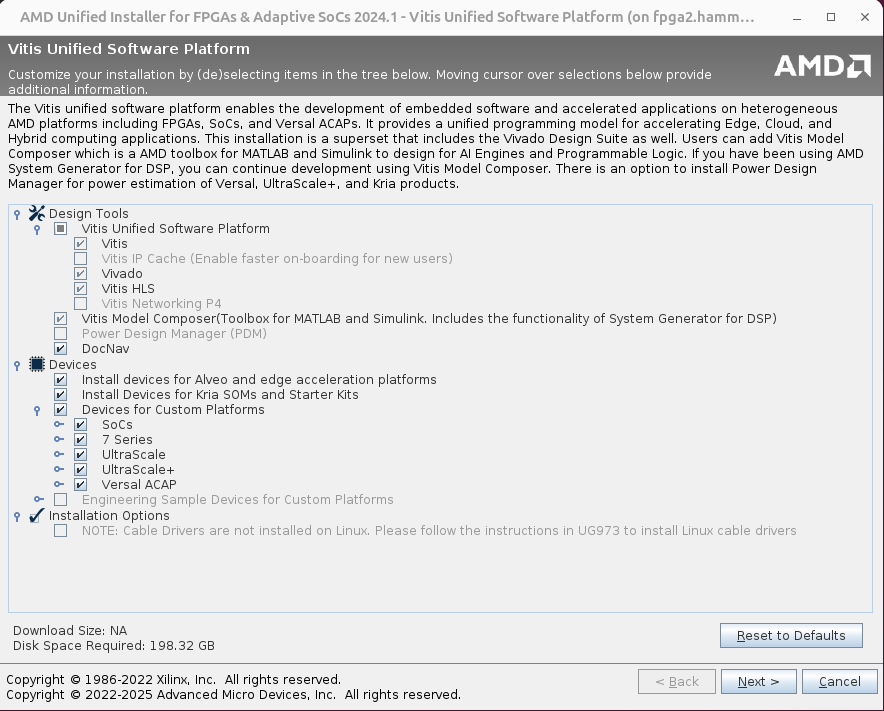Image resolution: width=884 pixels, height=711 pixels.
Task: Toggle Kria SOMs and Starter Kits checkbox
Action: [x=61, y=395]
